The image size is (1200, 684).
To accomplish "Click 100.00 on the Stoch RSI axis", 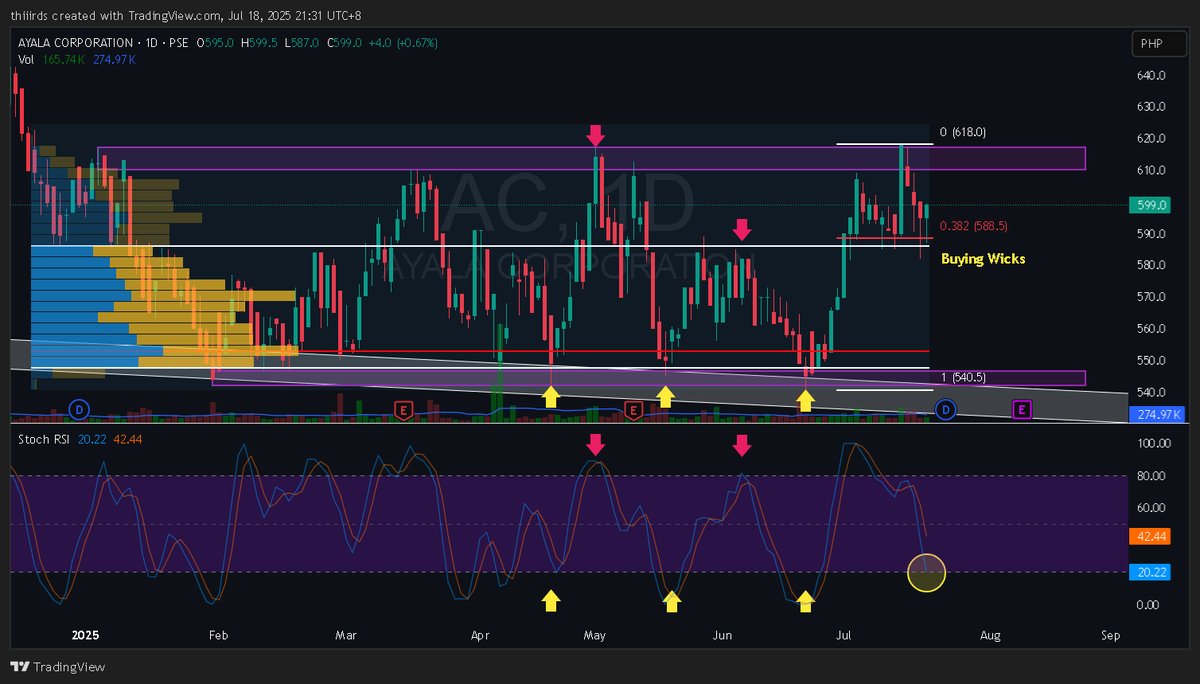I will [x=1153, y=443].
